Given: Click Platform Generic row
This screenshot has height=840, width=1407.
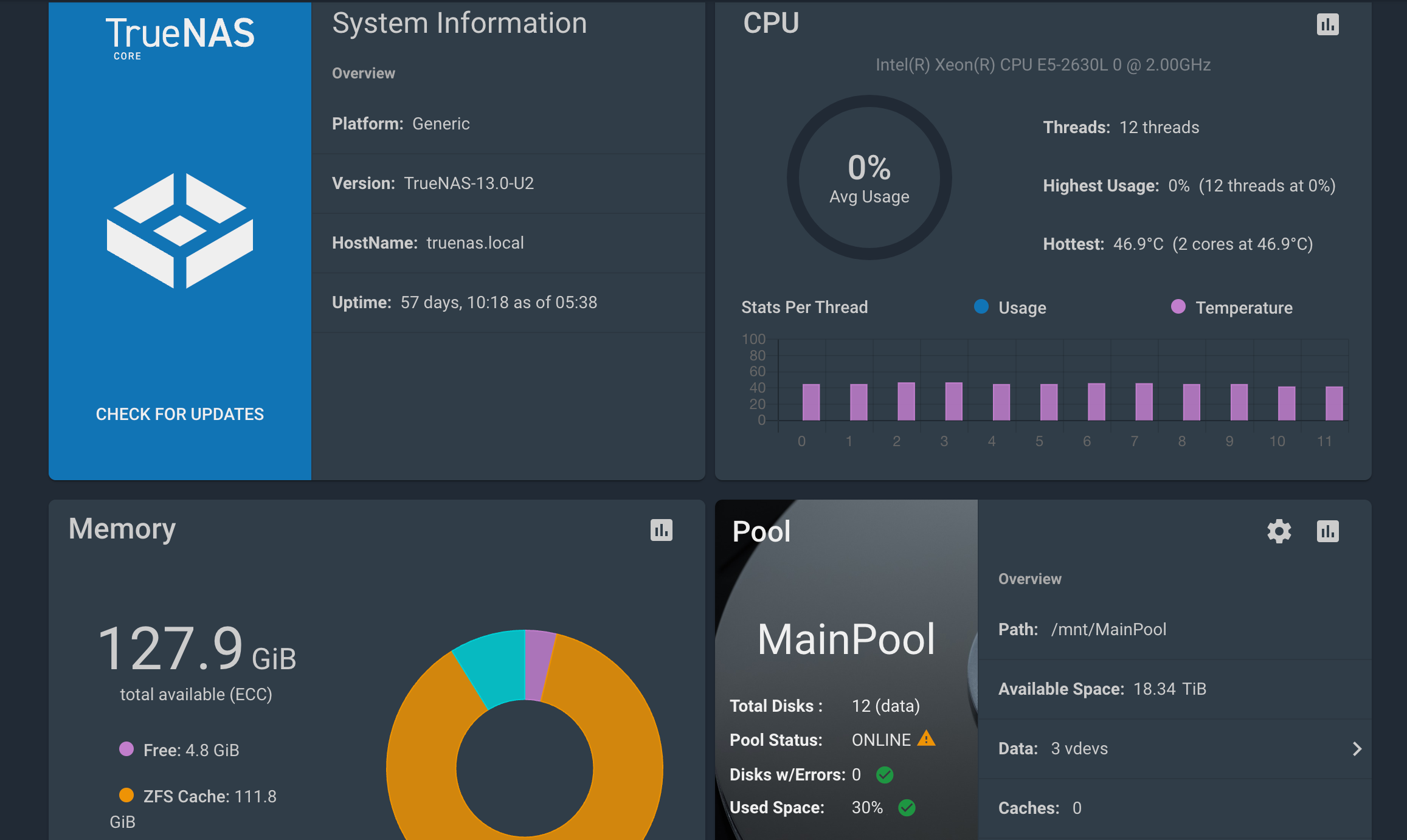Looking at the screenshot, I should tap(508, 124).
